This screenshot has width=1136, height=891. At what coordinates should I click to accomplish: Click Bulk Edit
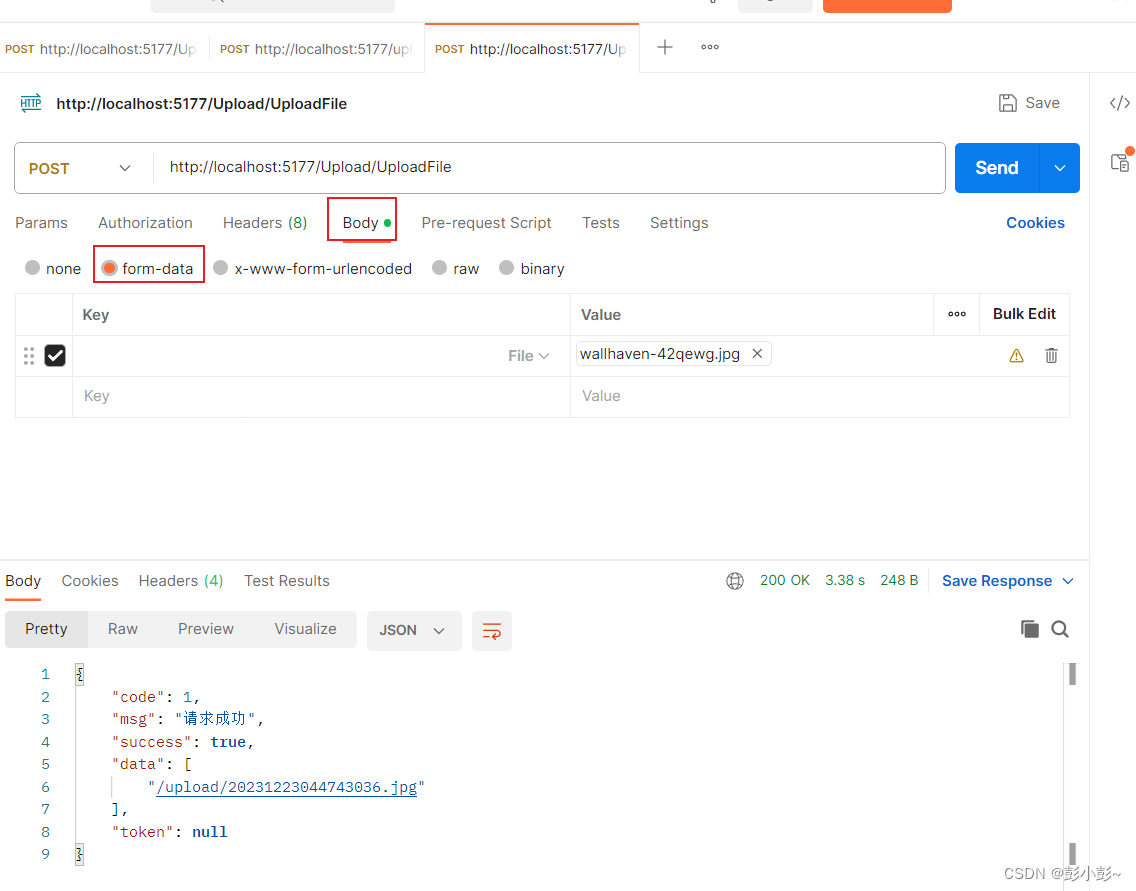pyautogui.click(x=1024, y=314)
